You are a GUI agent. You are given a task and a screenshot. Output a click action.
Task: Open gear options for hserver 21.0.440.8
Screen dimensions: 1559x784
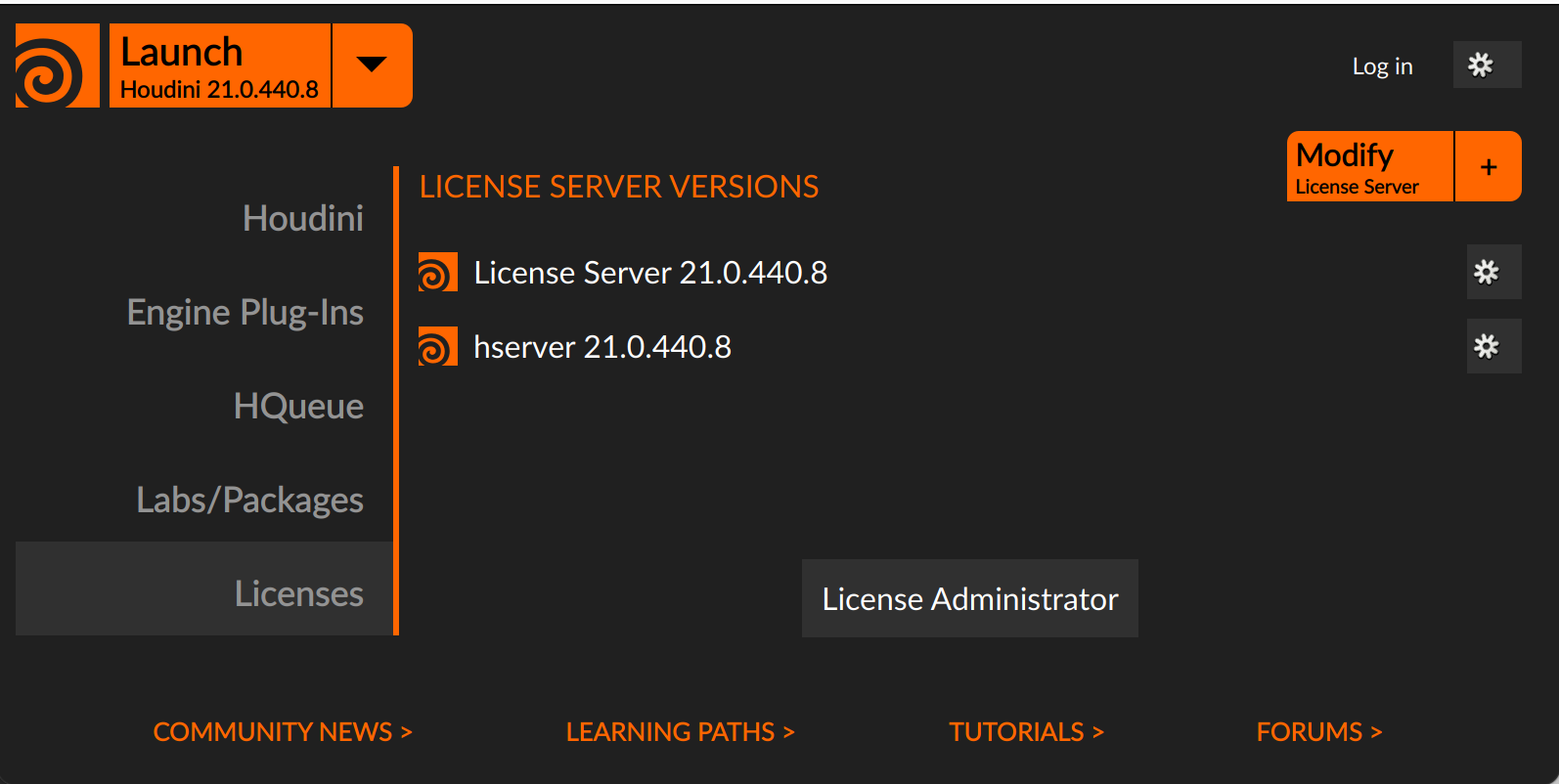click(1493, 346)
